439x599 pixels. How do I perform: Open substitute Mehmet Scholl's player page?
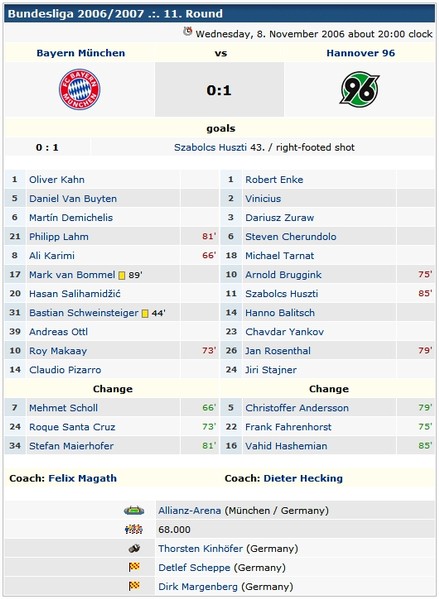[63, 408]
